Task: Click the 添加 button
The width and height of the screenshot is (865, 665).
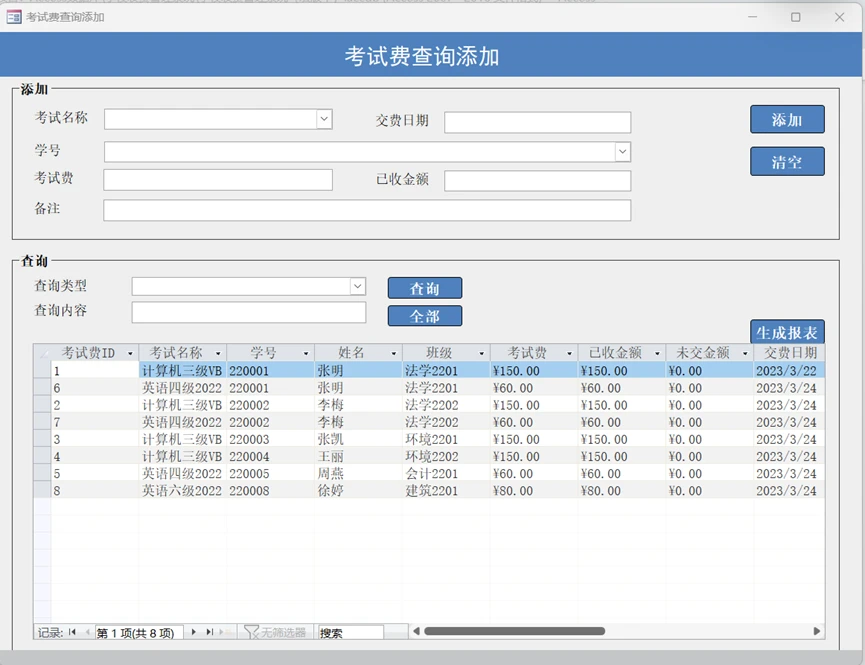Action: click(787, 119)
